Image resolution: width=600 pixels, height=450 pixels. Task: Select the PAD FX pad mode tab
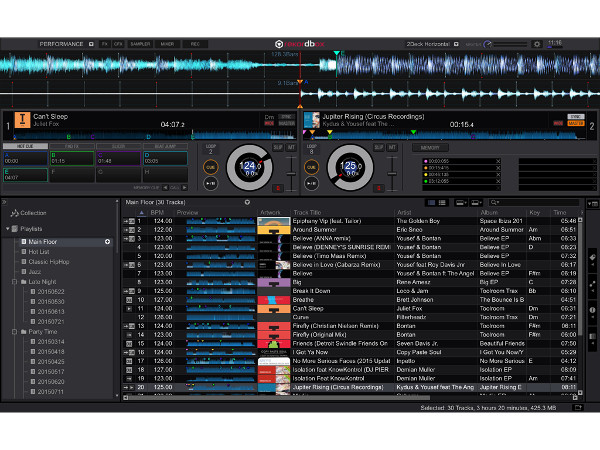(x=72, y=146)
